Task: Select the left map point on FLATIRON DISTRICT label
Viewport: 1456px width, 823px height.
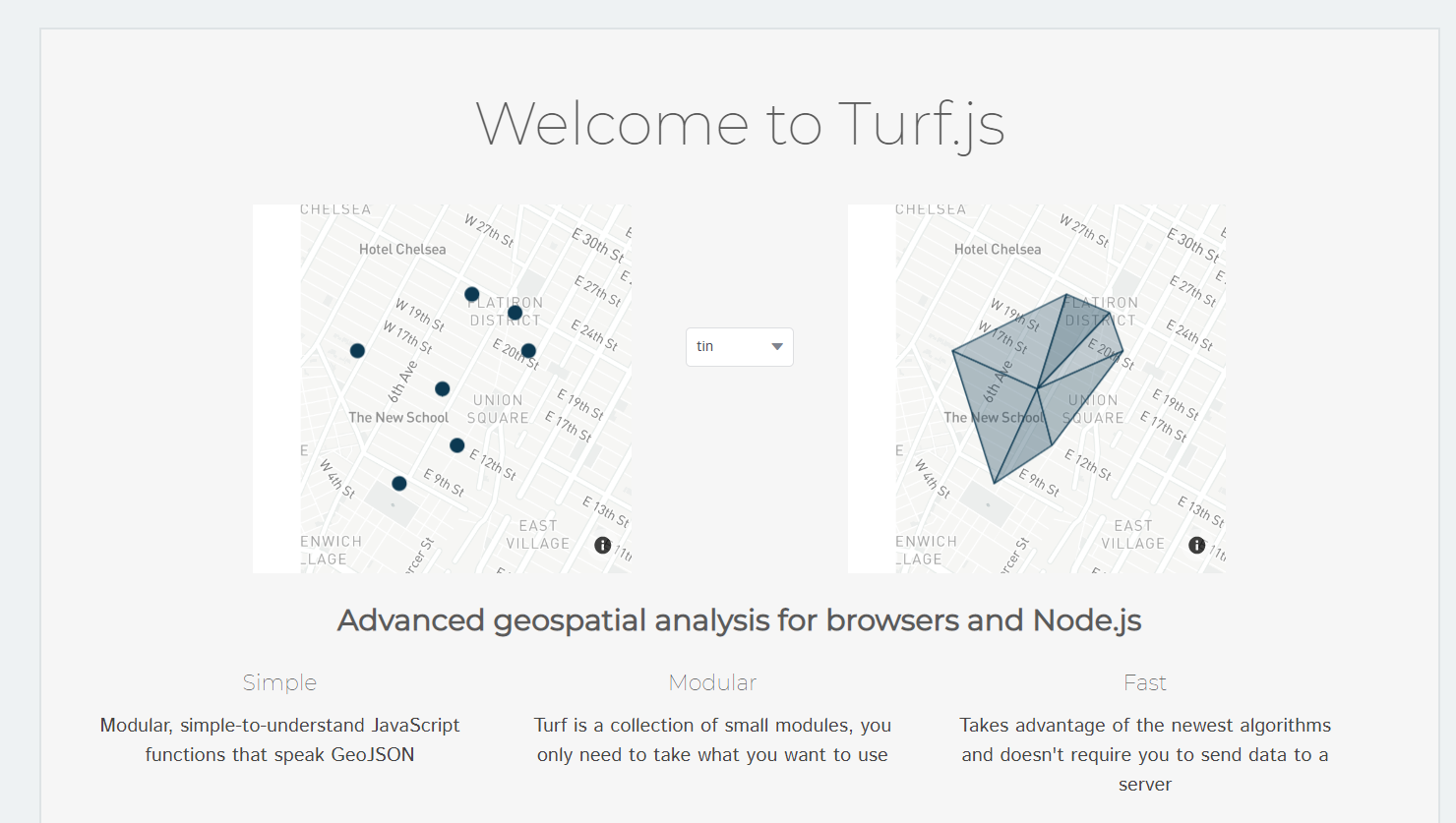Action: click(515, 313)
